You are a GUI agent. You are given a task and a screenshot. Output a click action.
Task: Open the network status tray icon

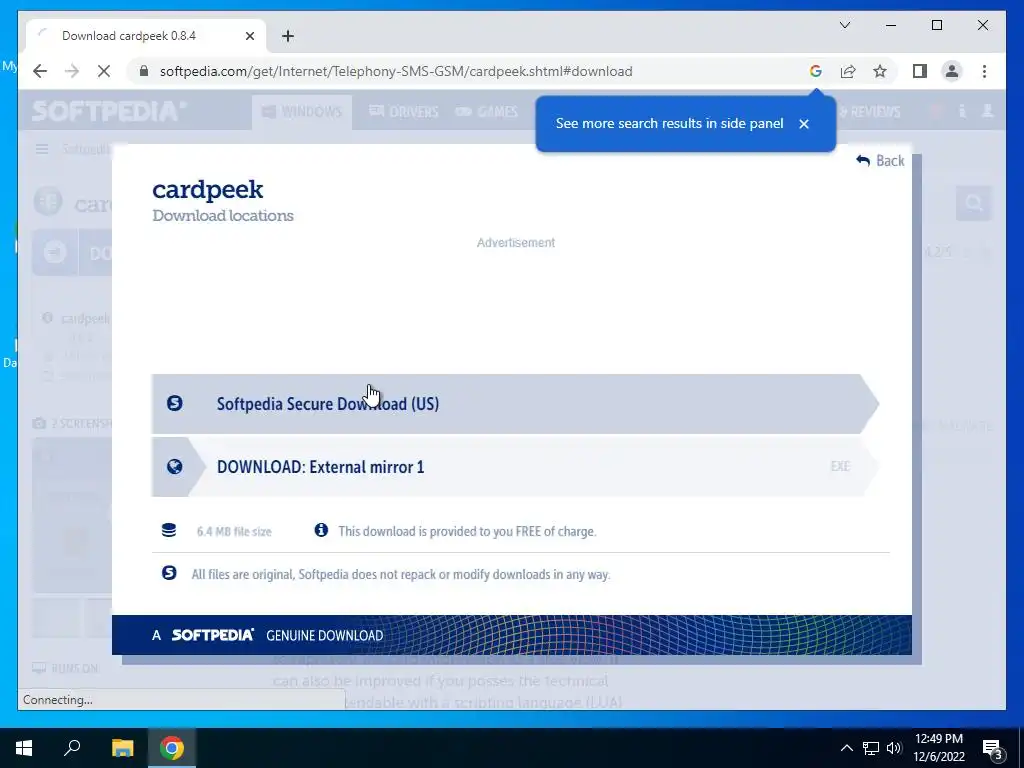click(x=871, y=748)
